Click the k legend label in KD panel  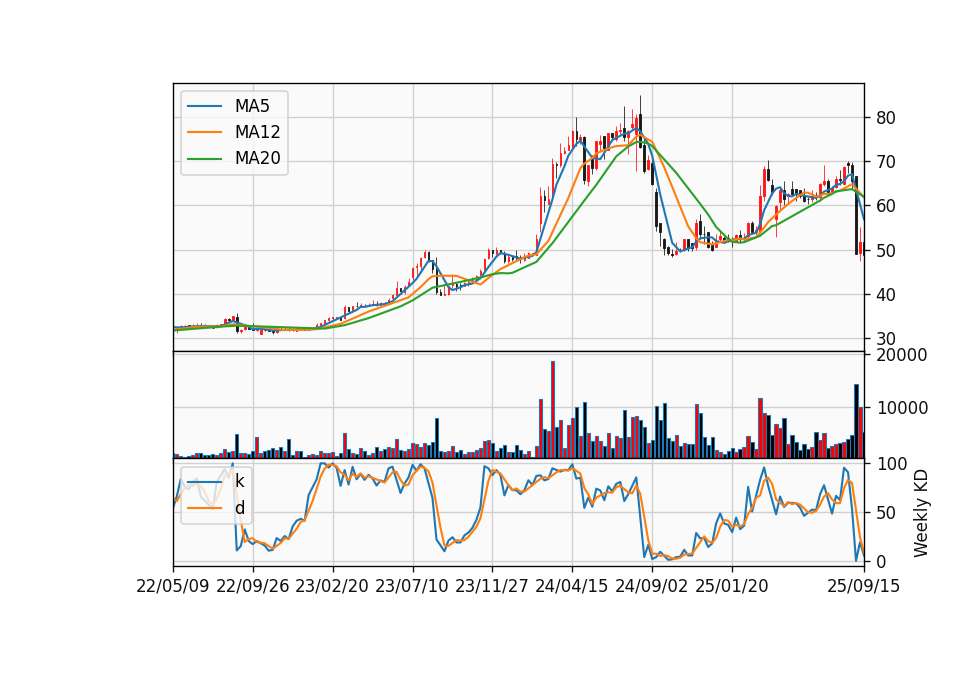point(239,481)
